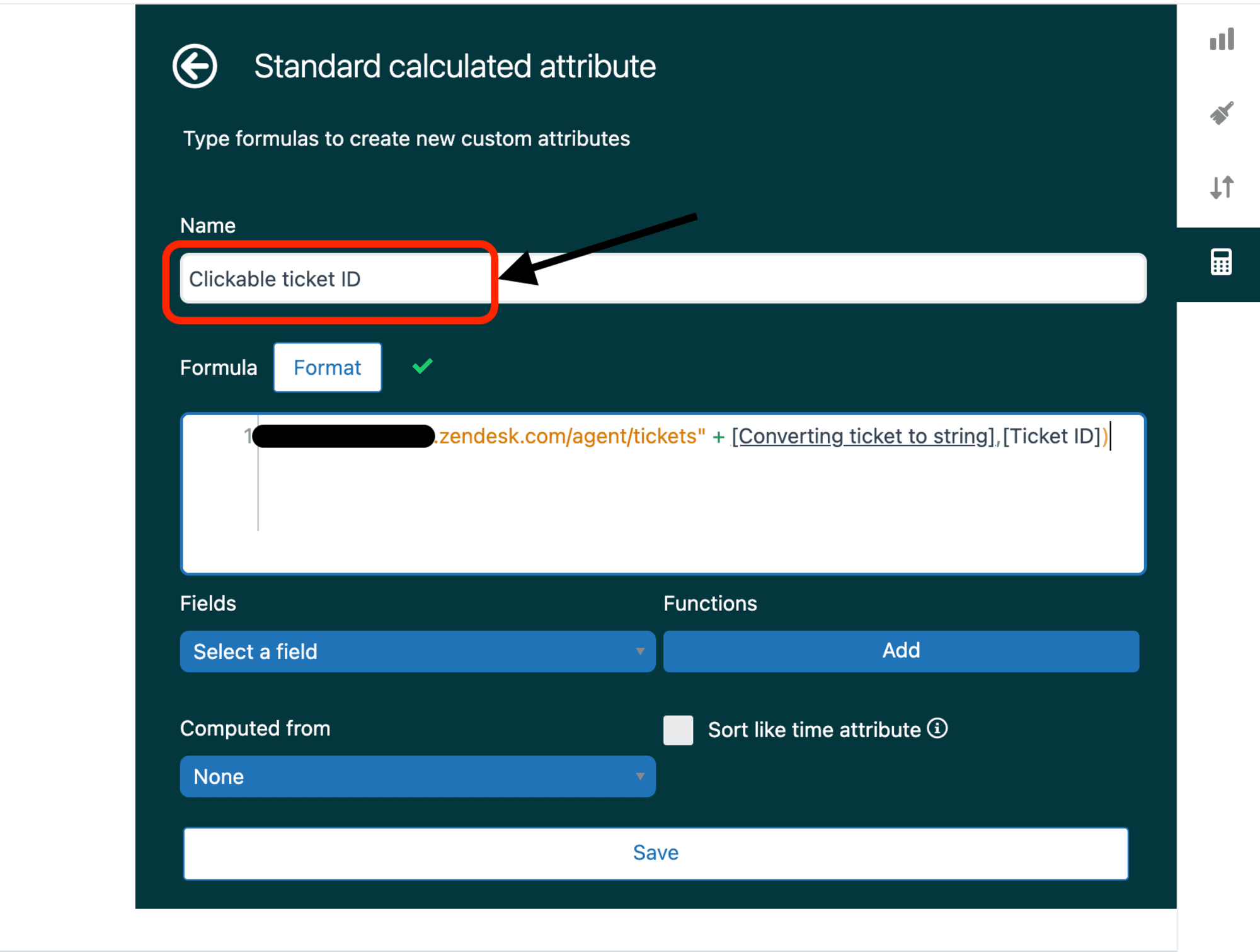Click the Standard calculated attribute heading
1260x952 pixels.
point(455,66)
